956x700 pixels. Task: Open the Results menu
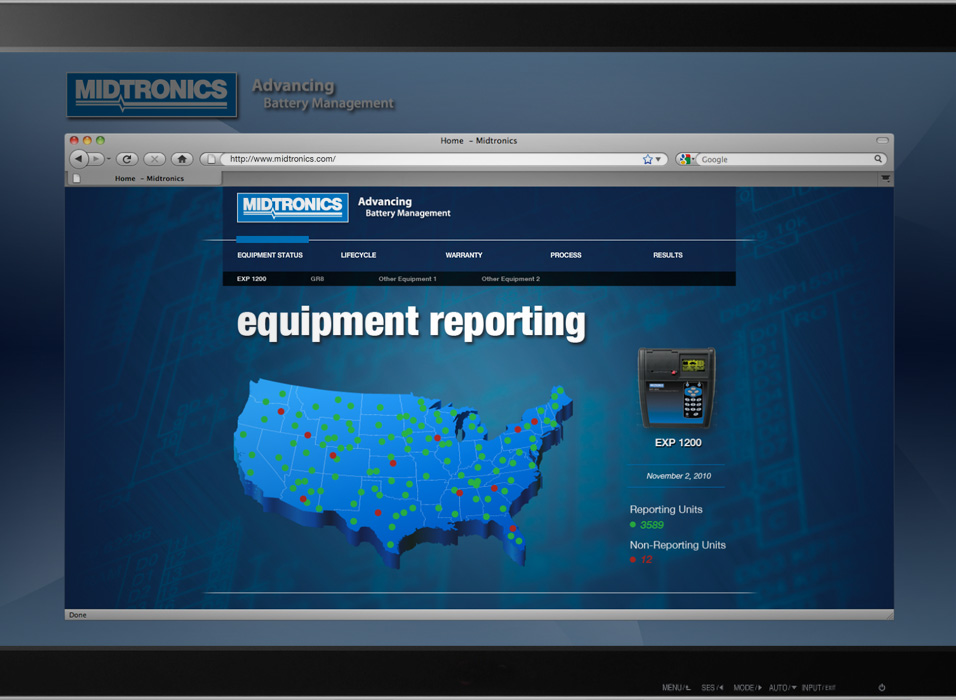668,255
